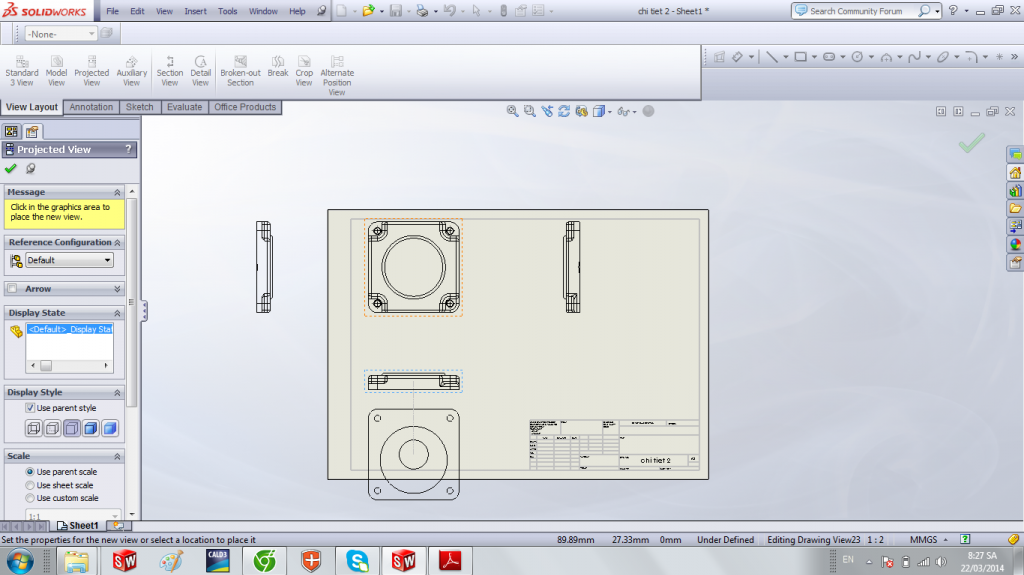The width and height of the screenshot is (1024, 575).
Task: Select the Standard 3 View tool
Action: point(22,71)
